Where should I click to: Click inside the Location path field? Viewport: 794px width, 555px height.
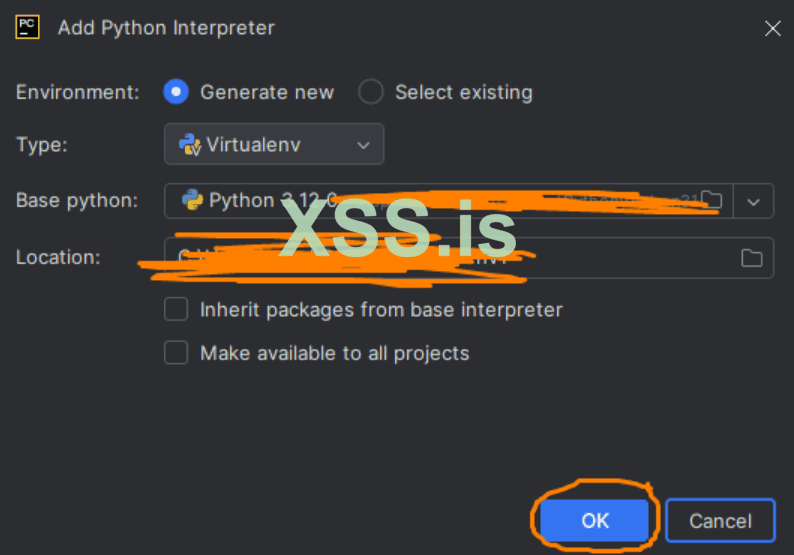[x=450, y=258]
